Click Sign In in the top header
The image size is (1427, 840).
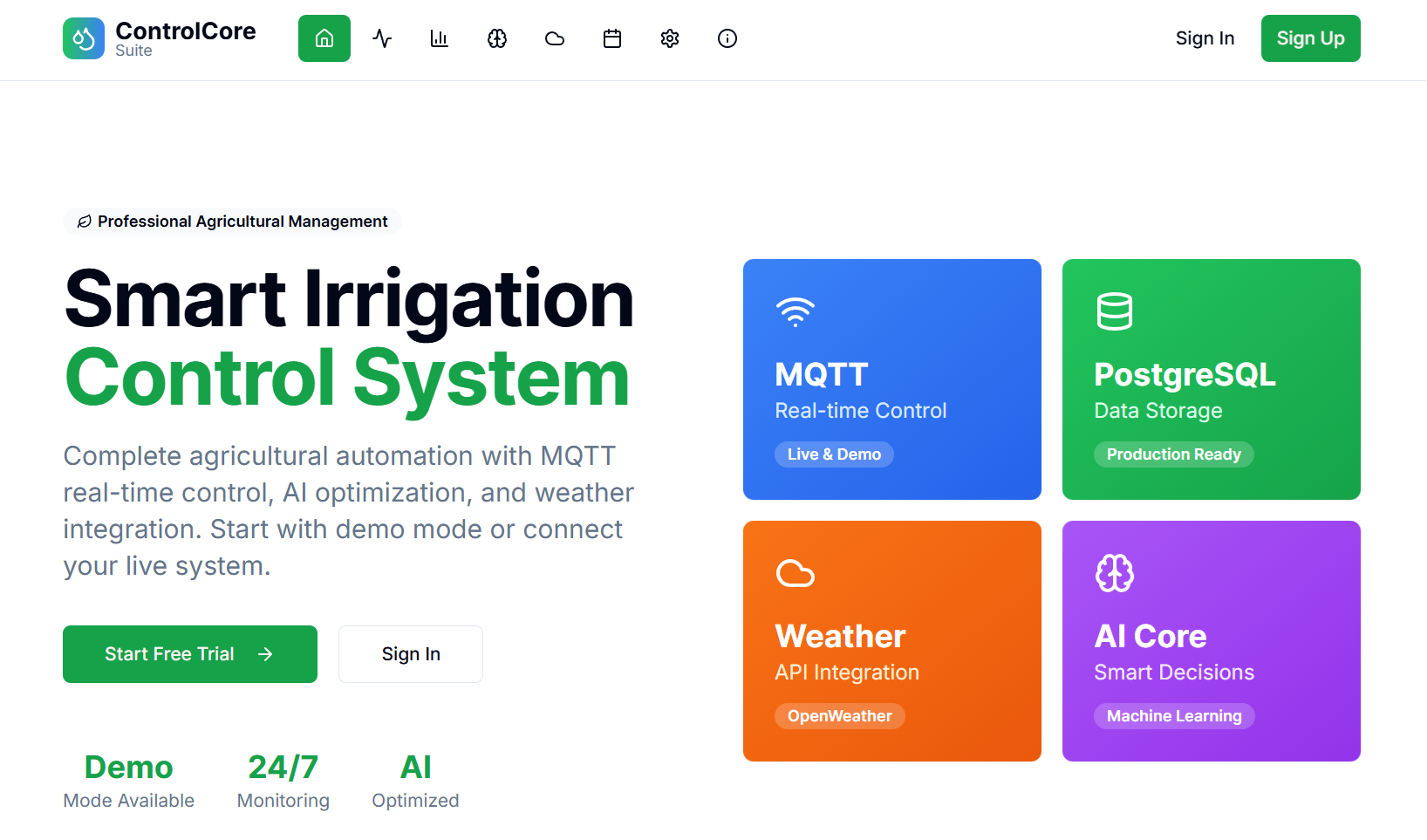[1205, 38]
